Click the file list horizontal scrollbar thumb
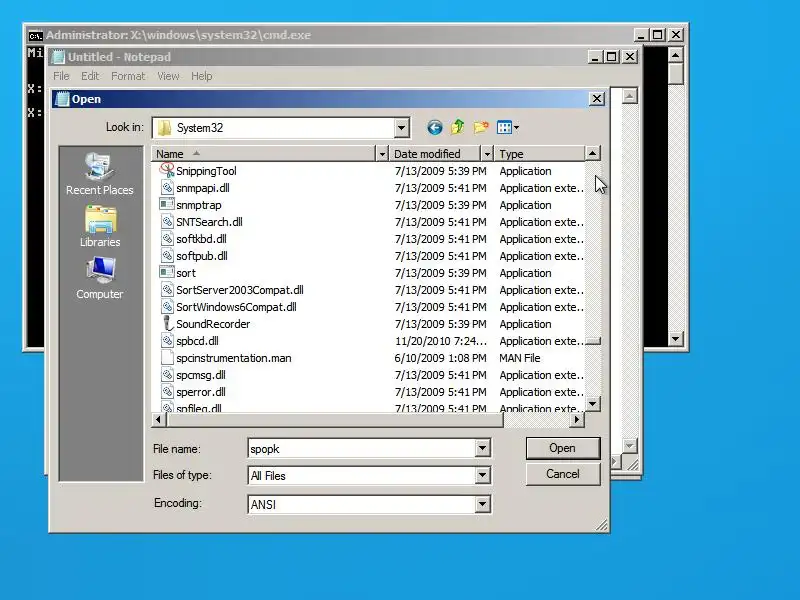 [334, 419]
